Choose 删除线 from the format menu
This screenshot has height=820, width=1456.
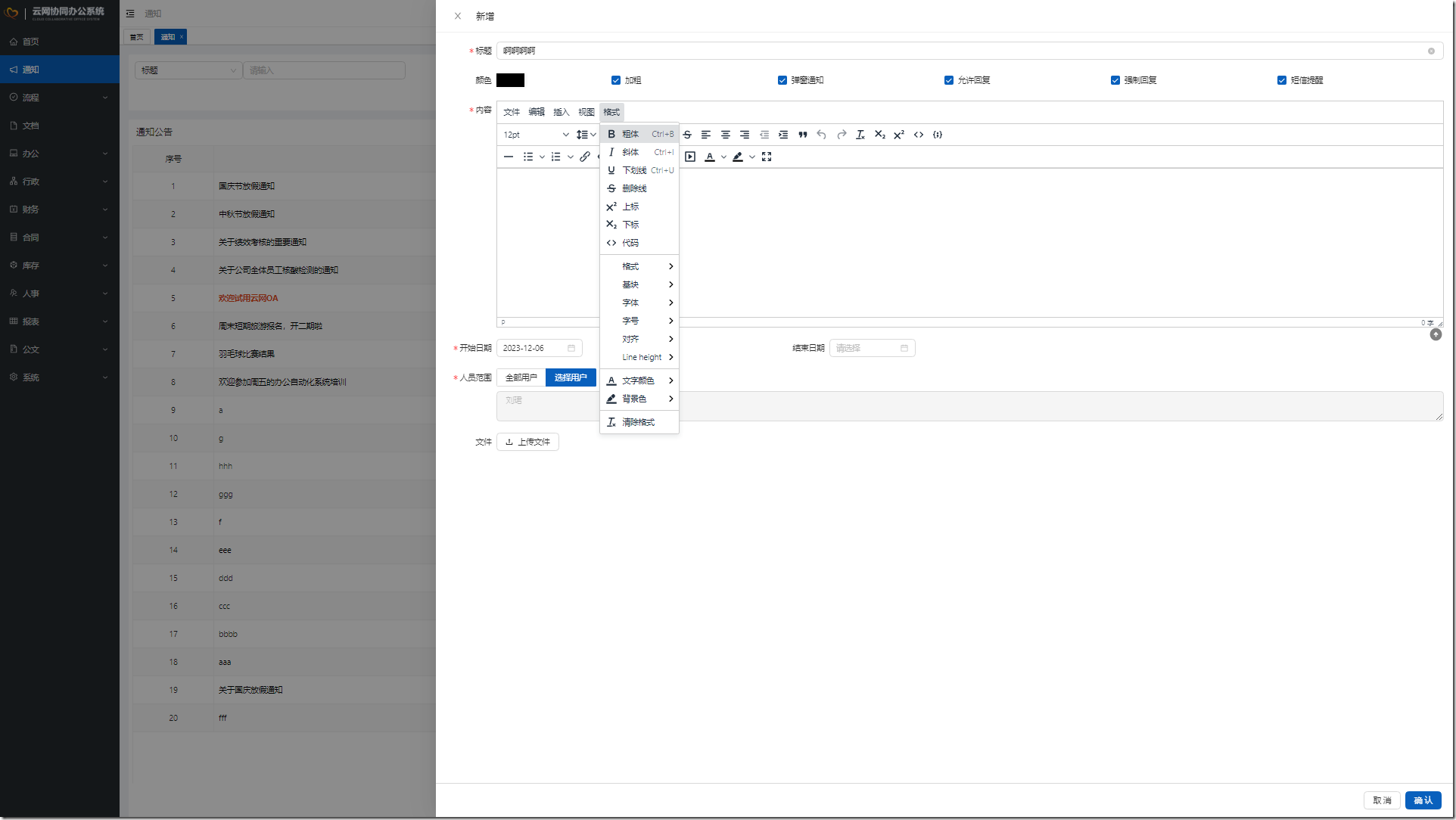[639, 188]
